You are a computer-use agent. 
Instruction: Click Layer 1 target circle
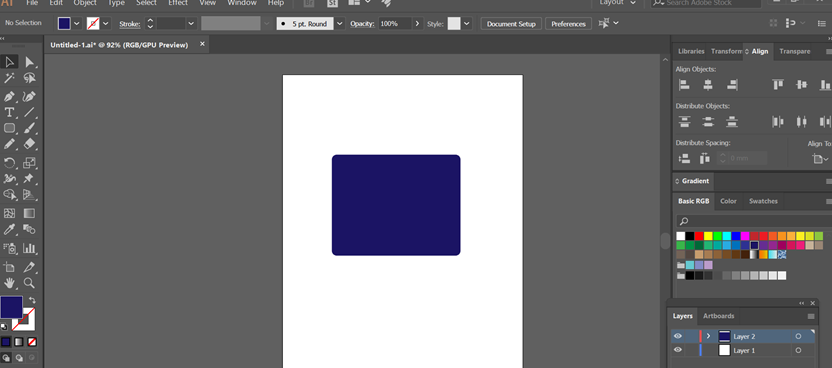798,350
